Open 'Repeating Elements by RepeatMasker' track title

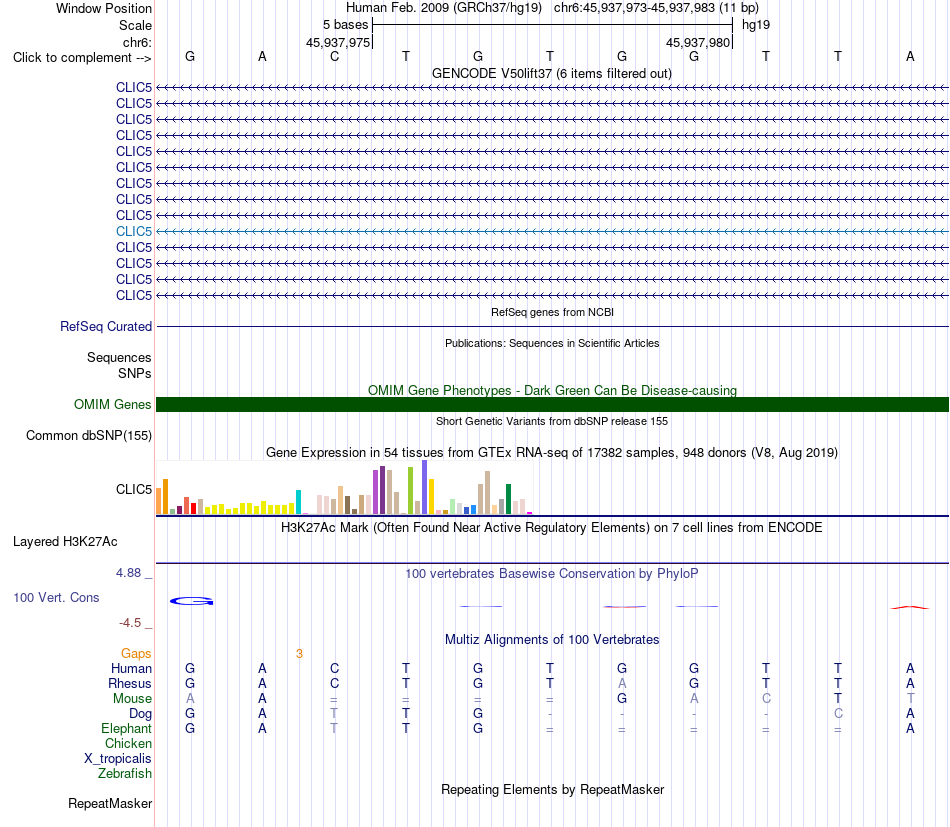tap(552, 790)
